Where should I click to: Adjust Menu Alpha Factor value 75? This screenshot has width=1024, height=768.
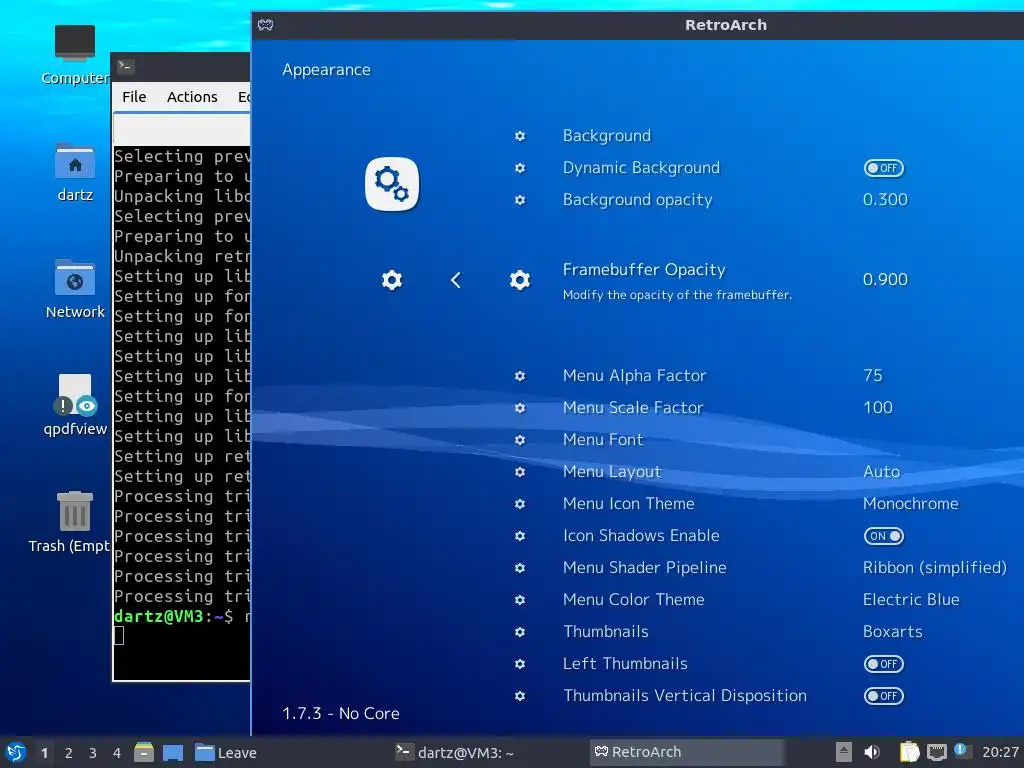tap(872, 376)
